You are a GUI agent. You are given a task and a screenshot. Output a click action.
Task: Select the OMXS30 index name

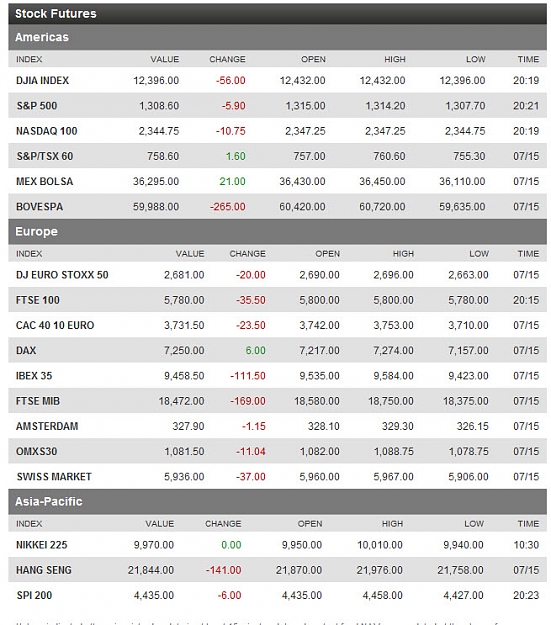[37, 452]
